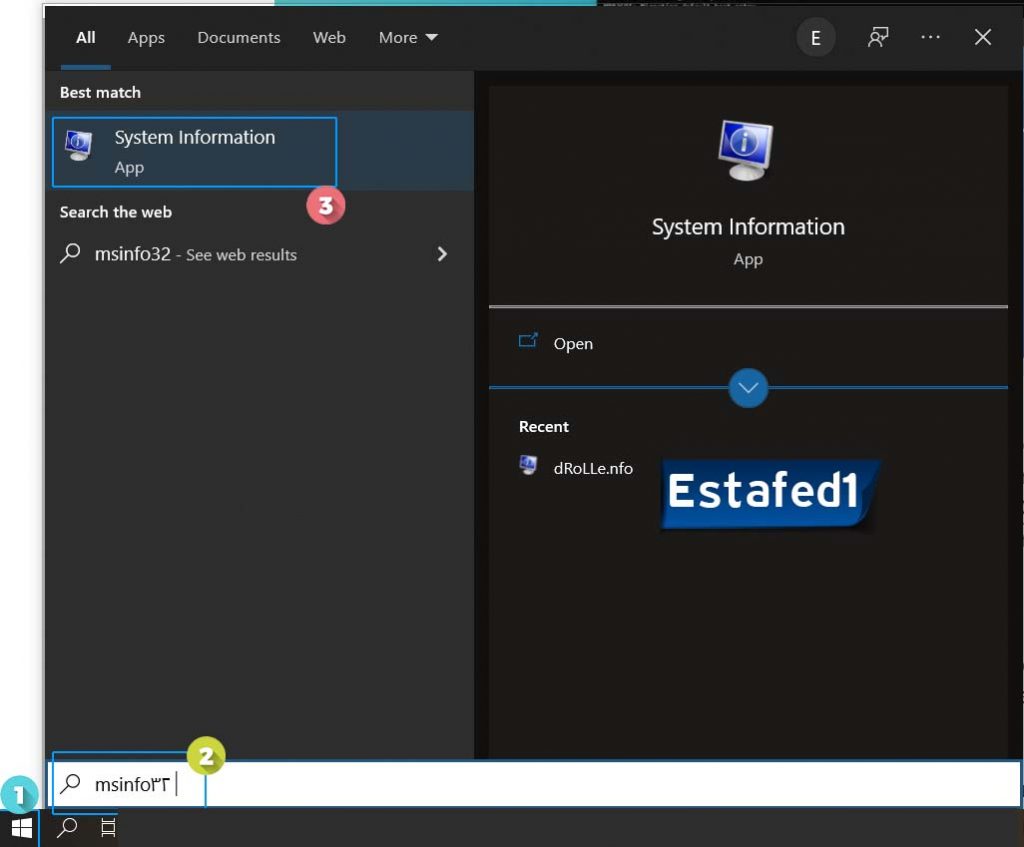Viewport: 1024px width, 847px height.
Task: Switch to the Documents tab
Action: pos(238,37)
